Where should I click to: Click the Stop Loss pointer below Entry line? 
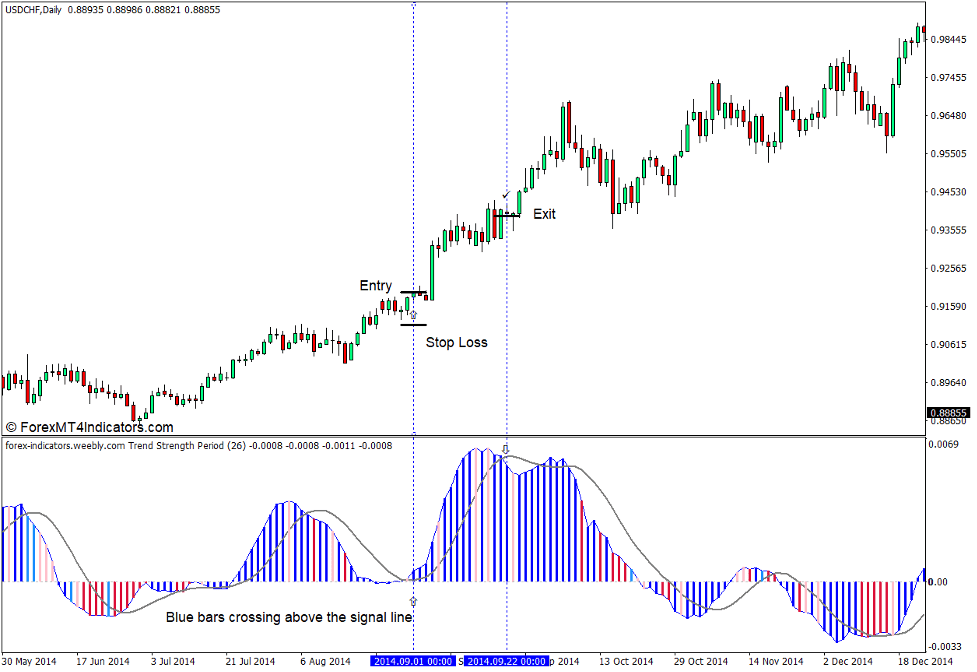pyautogui.click(x=414, y=315)
